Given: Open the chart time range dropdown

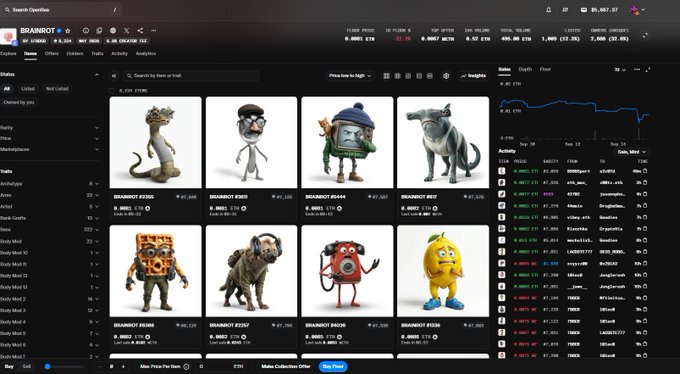Looking at the screenshot, I should click(620, 69).
